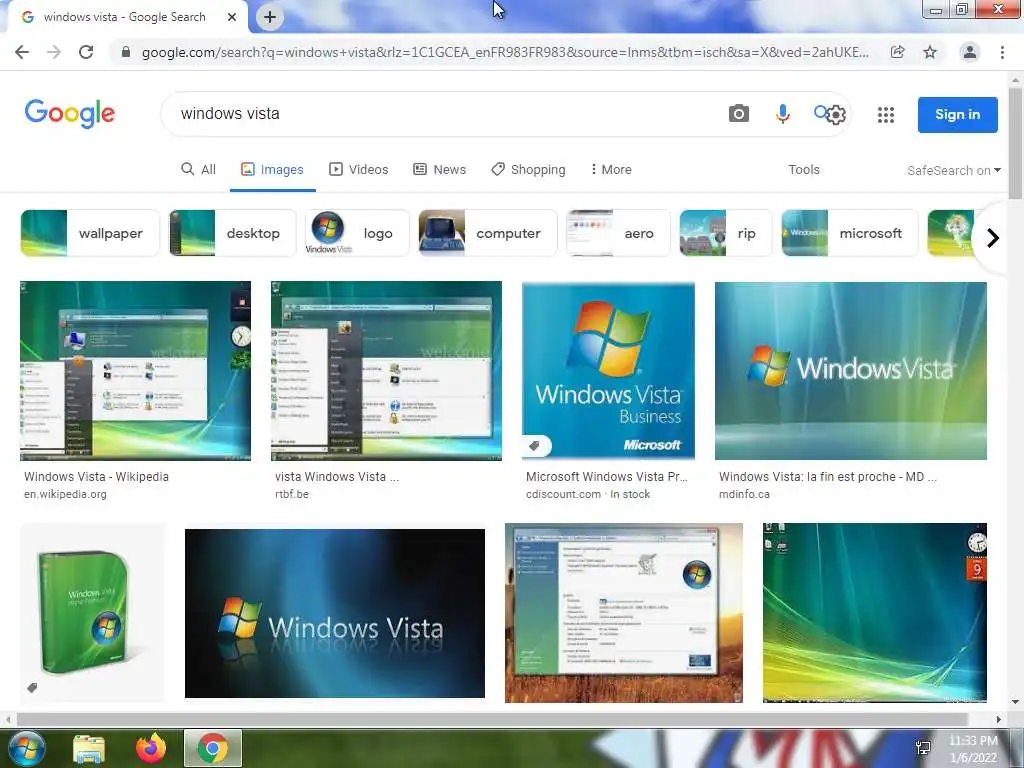
Task: Expand the More search categories menu
Action: pyautogui.click(x=611, y=170)
